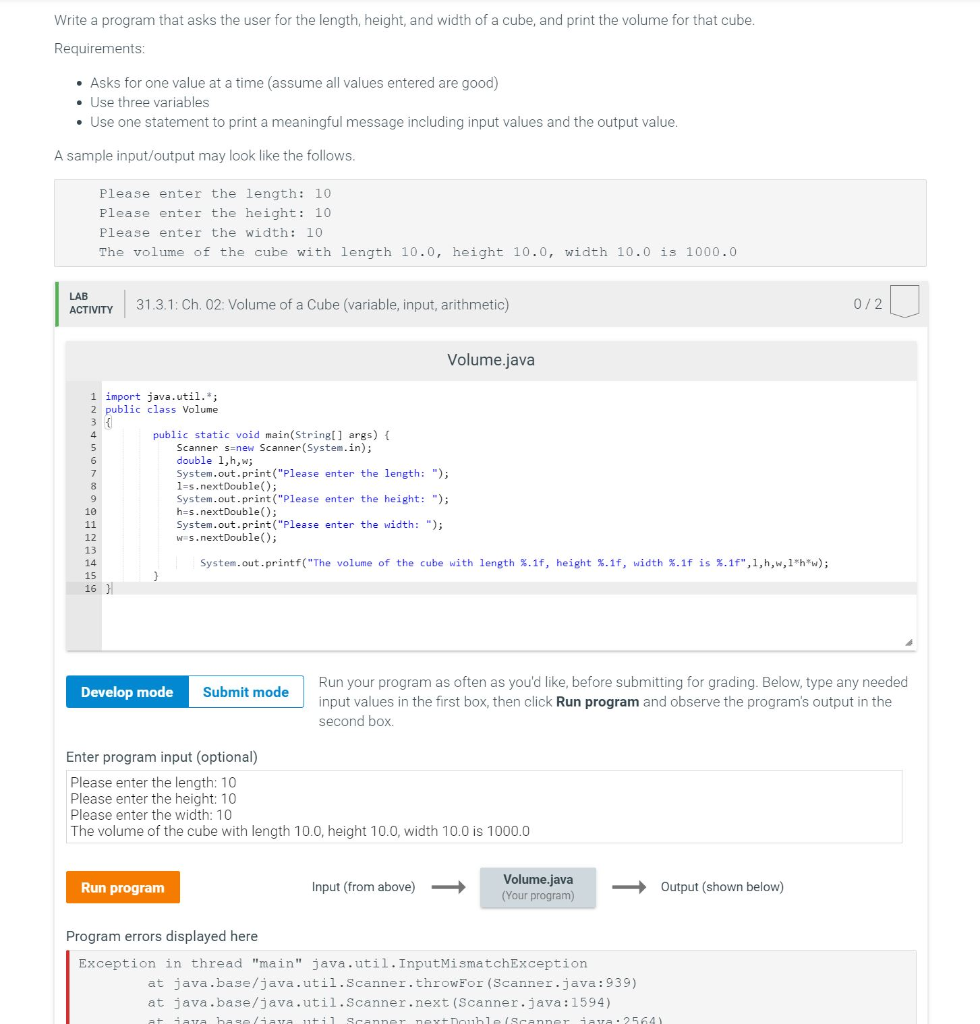Click the 'Output (shown below)' label
This screenshot has height=1024, width=980.
(x=722, y=887)
